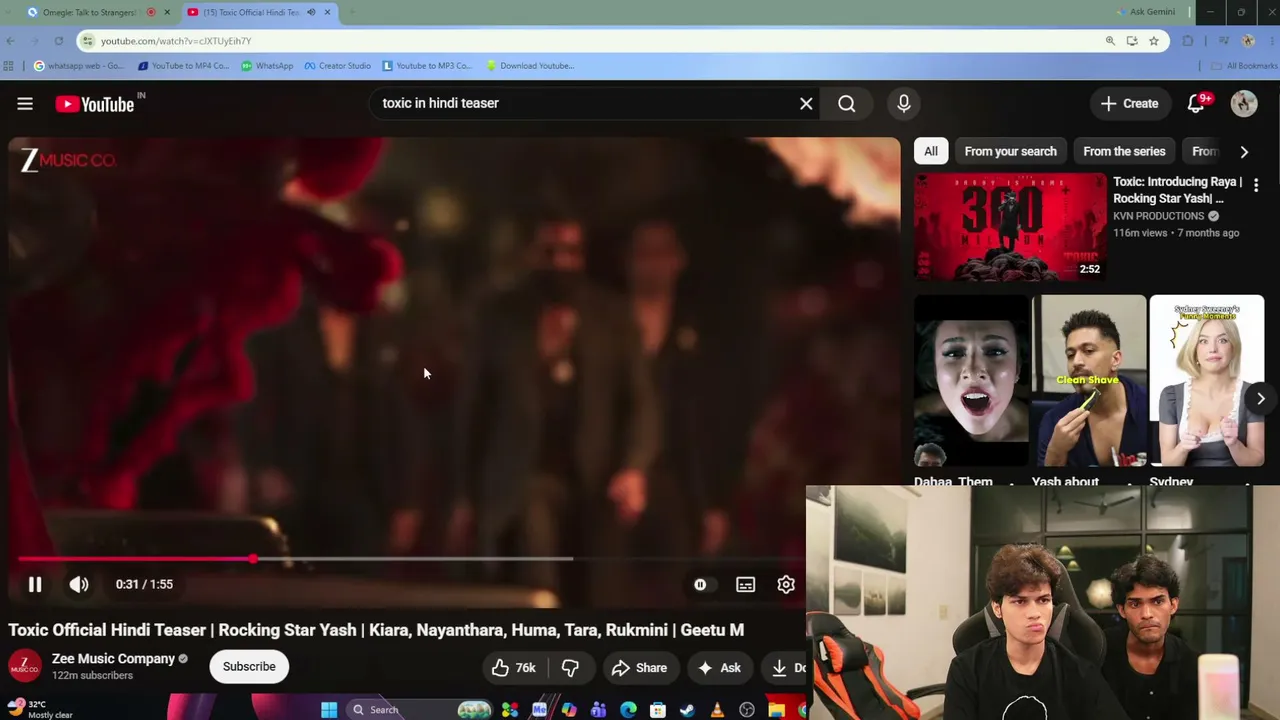Open the YouTube account avatar menu
This screenshot has width=1280, height=720.
(1244, 104)
